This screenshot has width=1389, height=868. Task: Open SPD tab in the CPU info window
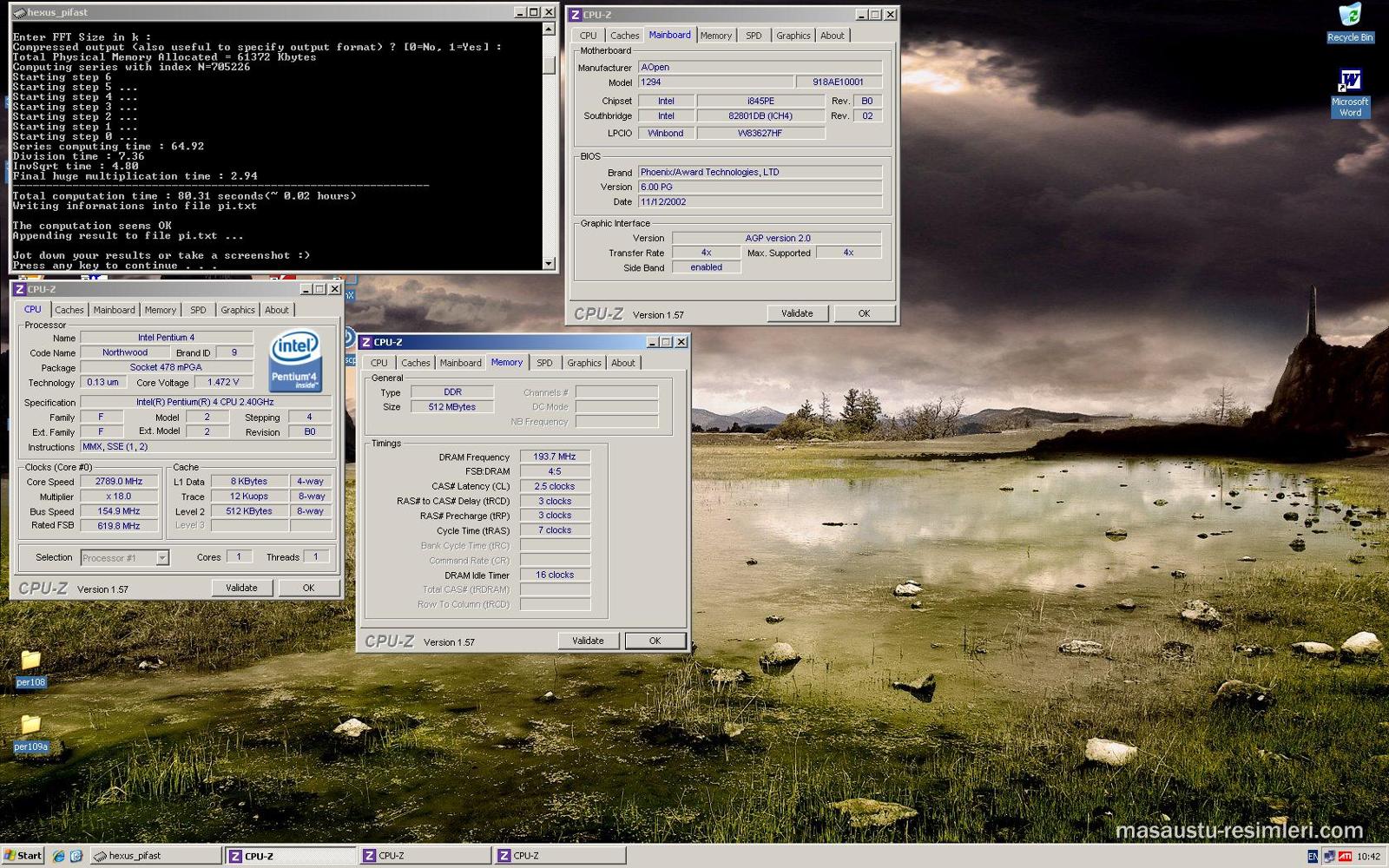198,310
